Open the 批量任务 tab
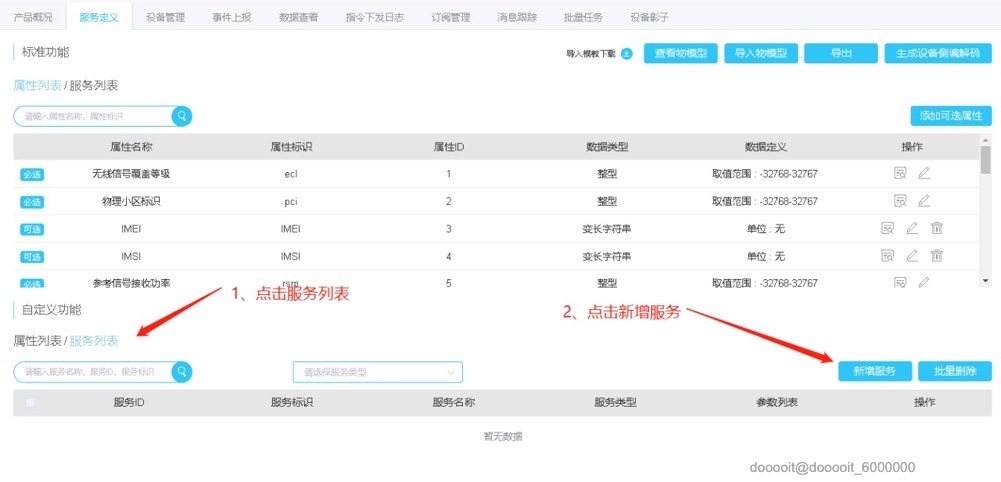The width and height of the screenshot is (1001, 482). click(x=583, y=17)
